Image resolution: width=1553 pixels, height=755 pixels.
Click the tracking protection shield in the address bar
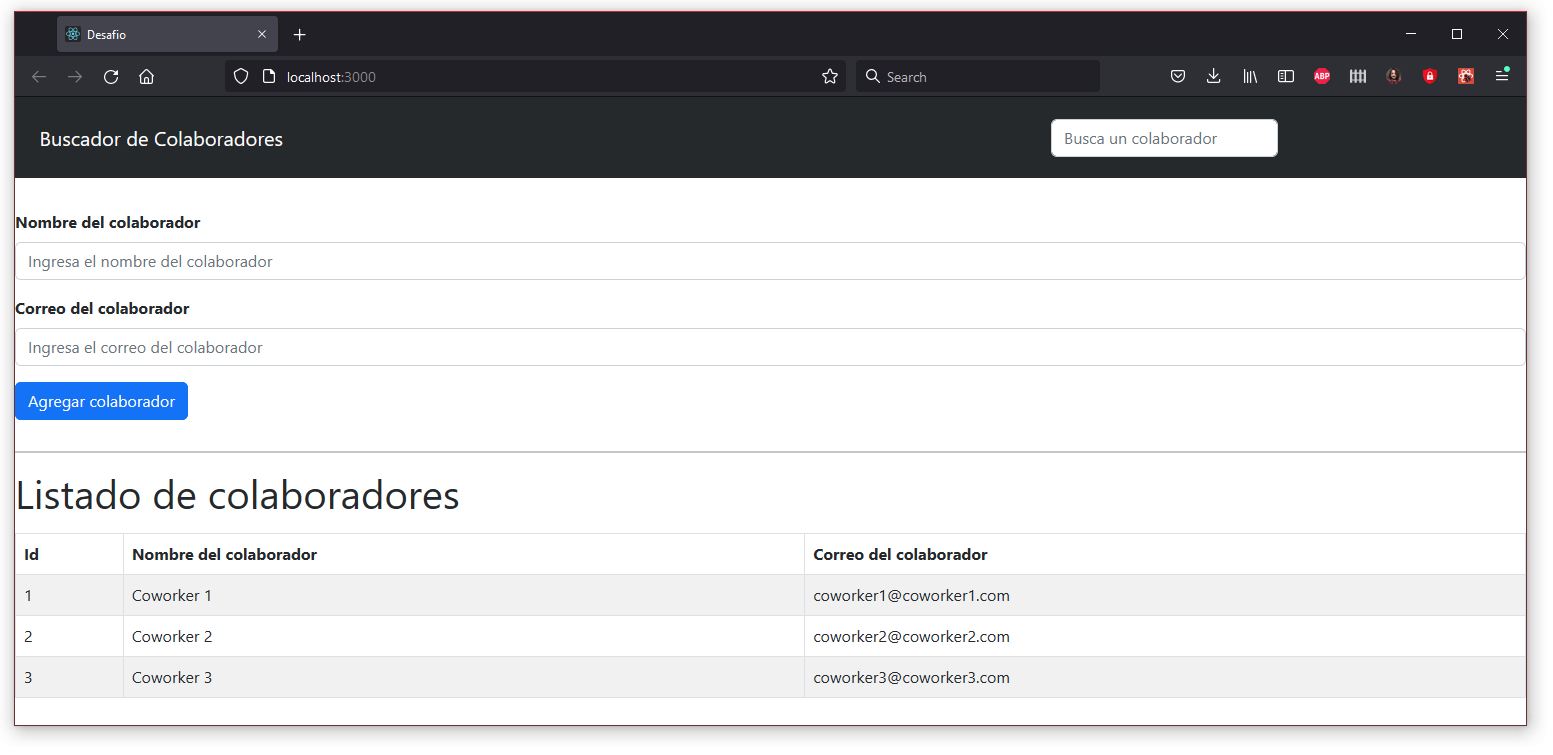240,76
